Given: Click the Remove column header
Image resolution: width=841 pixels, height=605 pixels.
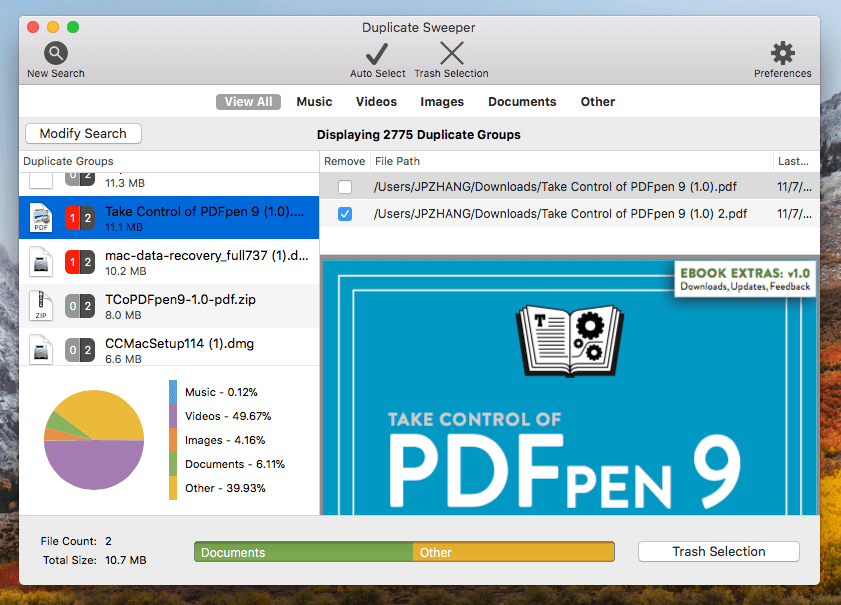Looking at the screenshot, I should (x=344, y=161).
